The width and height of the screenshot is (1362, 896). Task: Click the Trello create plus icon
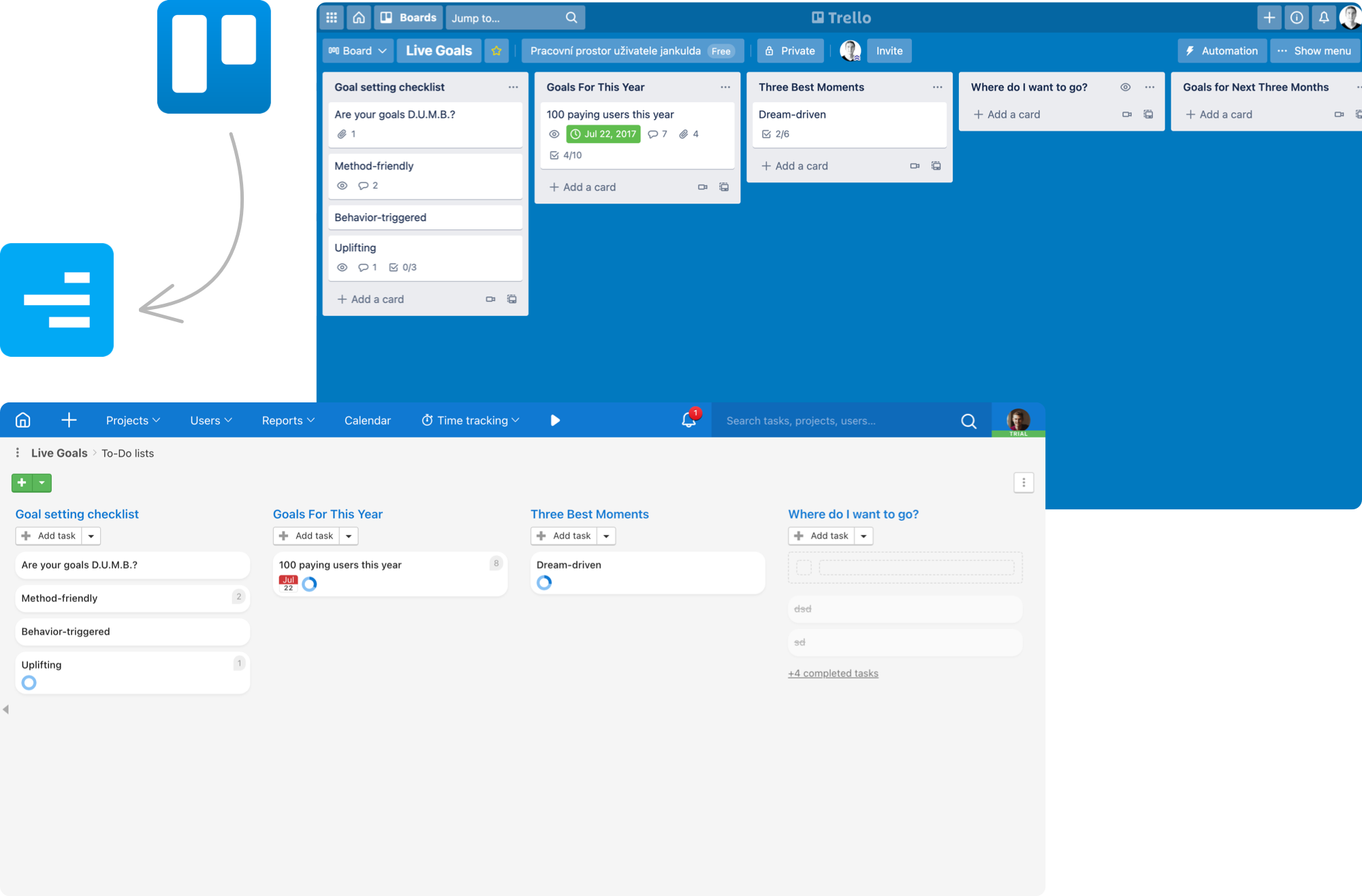pos(1269,18)
